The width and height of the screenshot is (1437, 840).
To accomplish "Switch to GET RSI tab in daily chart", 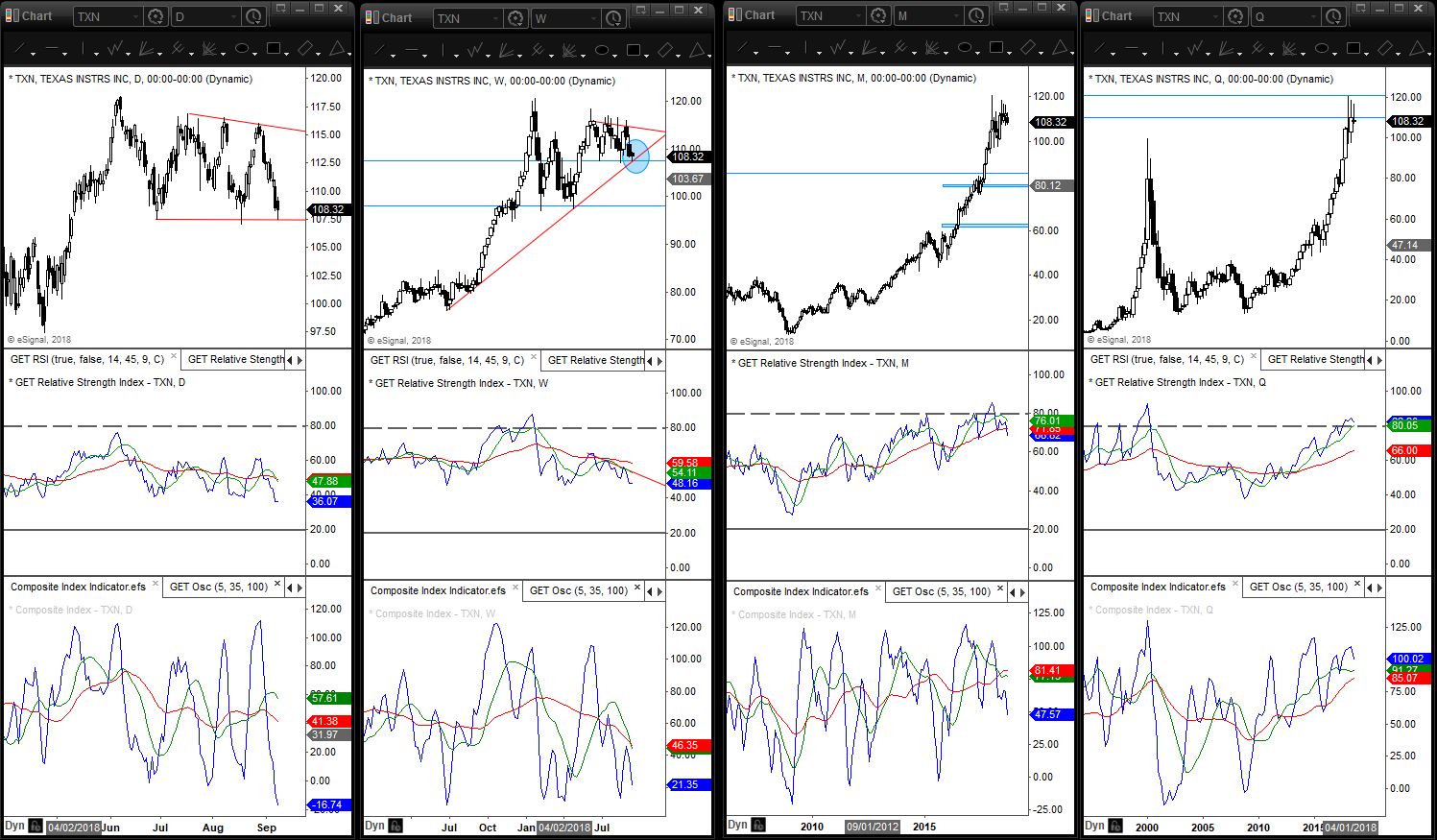I will [x=87, y=359].
